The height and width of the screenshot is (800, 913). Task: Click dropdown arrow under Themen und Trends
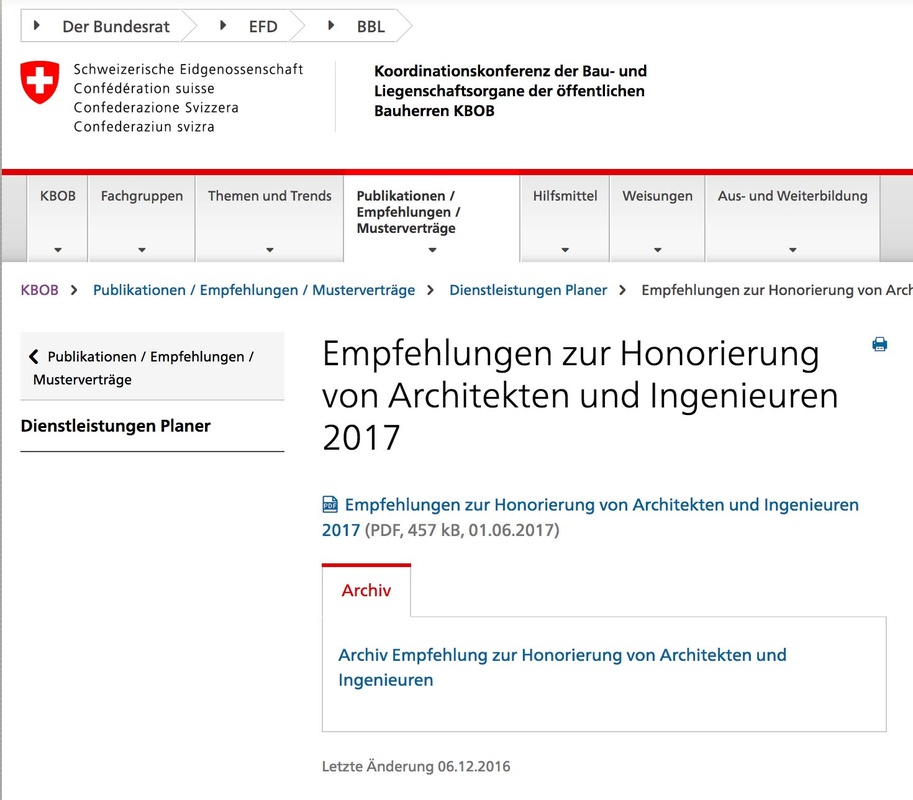(270, 250)
